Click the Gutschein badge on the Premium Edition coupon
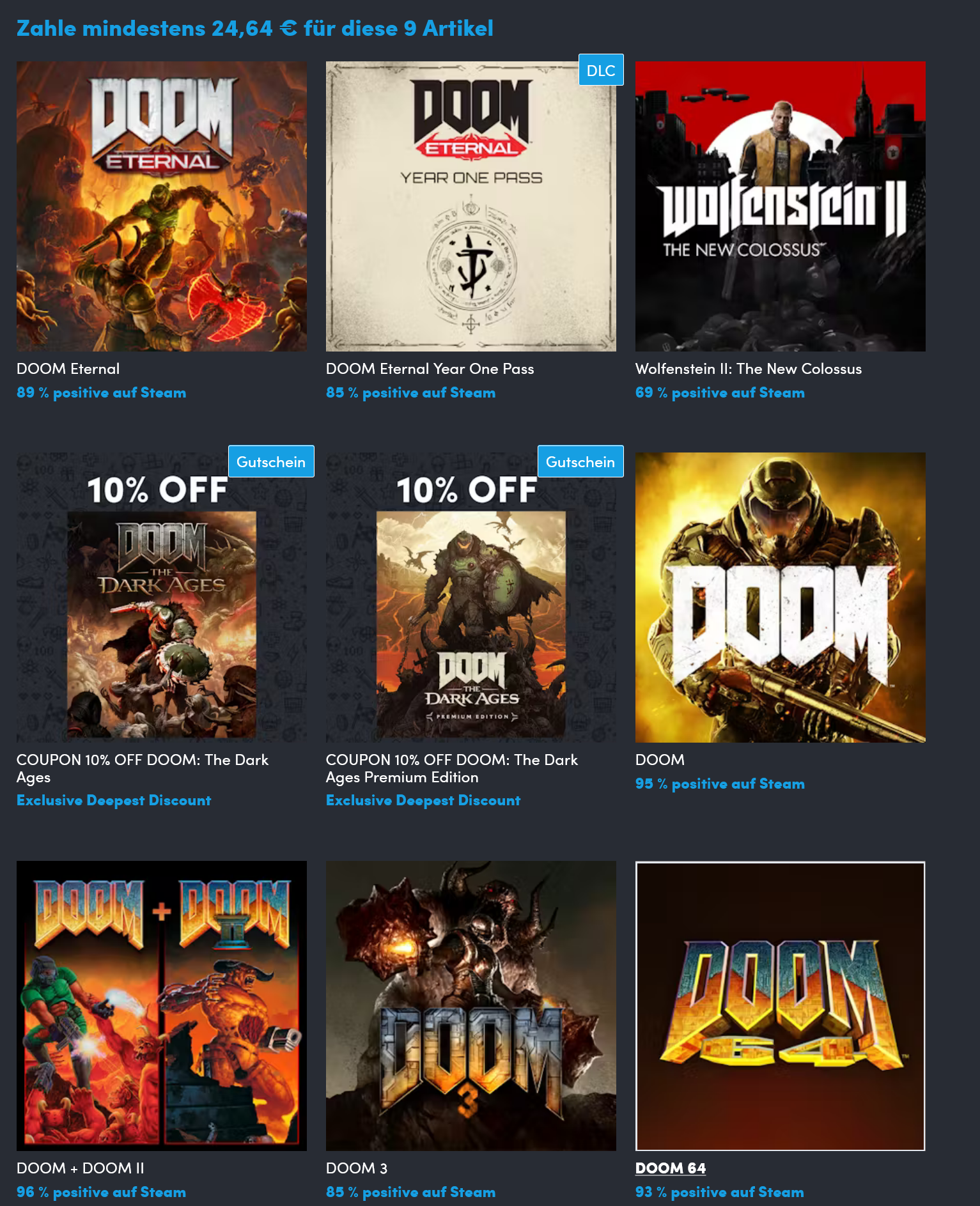This screenshot has width=980, height=1206. click(x=580, y=461)
